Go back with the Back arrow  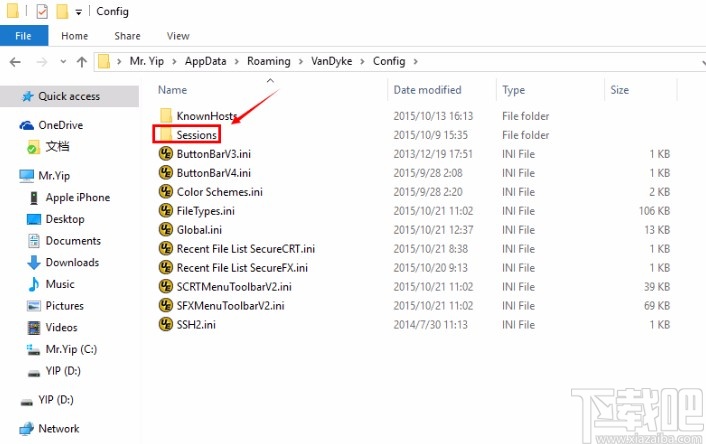pos(15,62)
